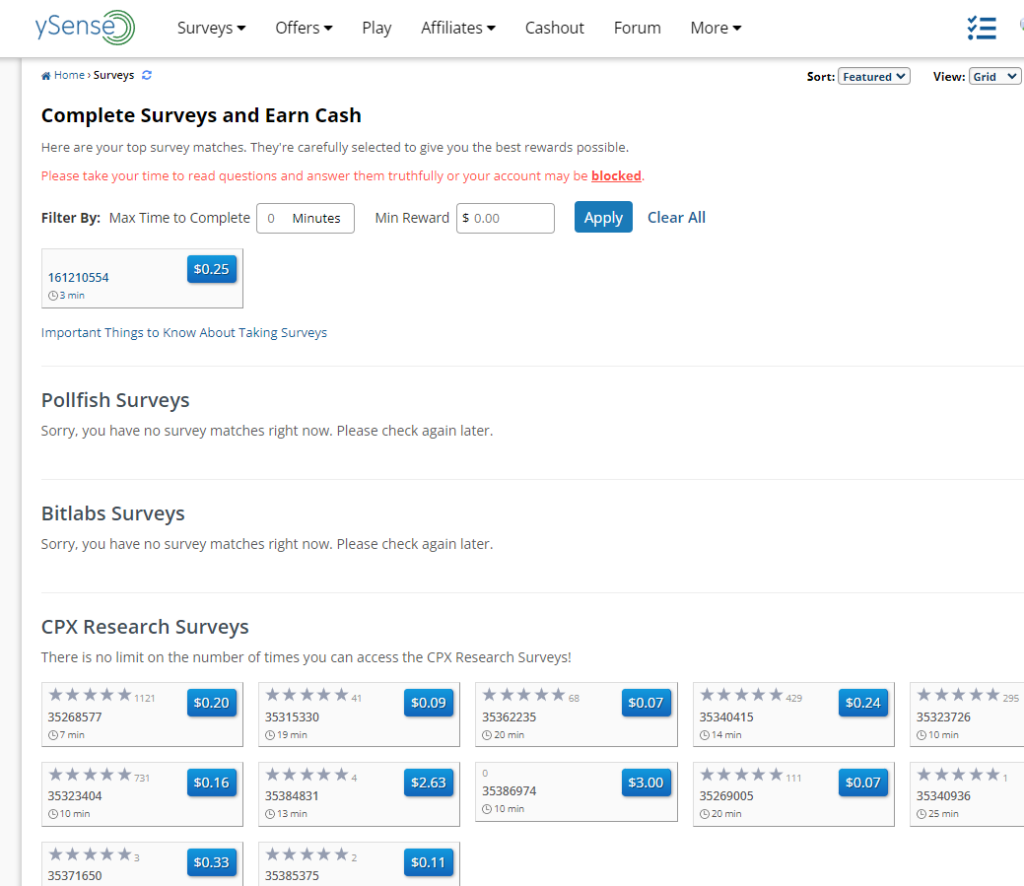Click the Apply filter button
Image resolution: width=1024 pixels, height=886 pixels.
point(603,217)
